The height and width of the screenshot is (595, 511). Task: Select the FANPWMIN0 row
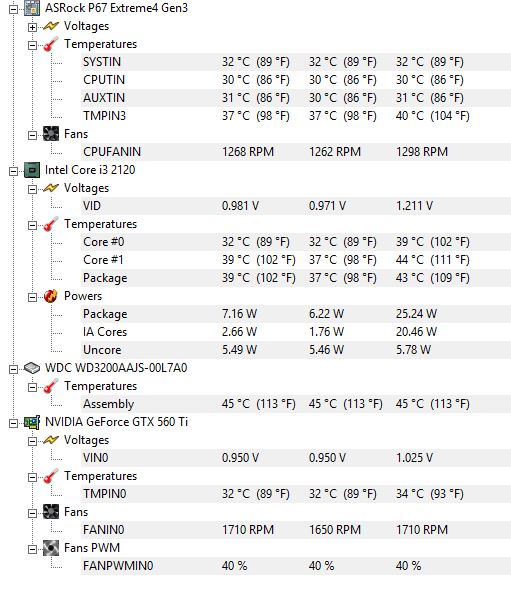coord(296,566)
